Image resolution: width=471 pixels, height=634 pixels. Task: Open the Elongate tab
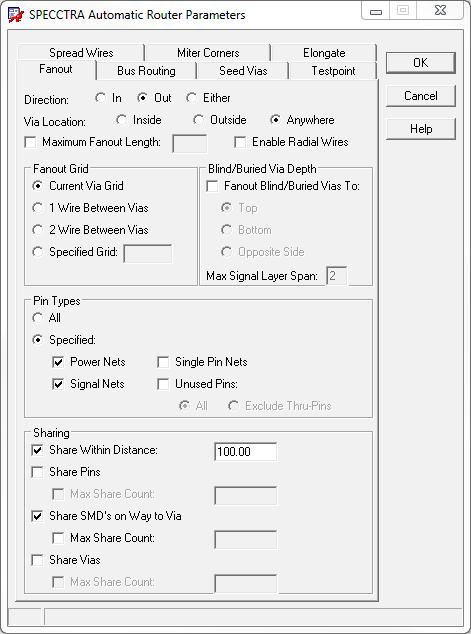(x=324, y=53)
